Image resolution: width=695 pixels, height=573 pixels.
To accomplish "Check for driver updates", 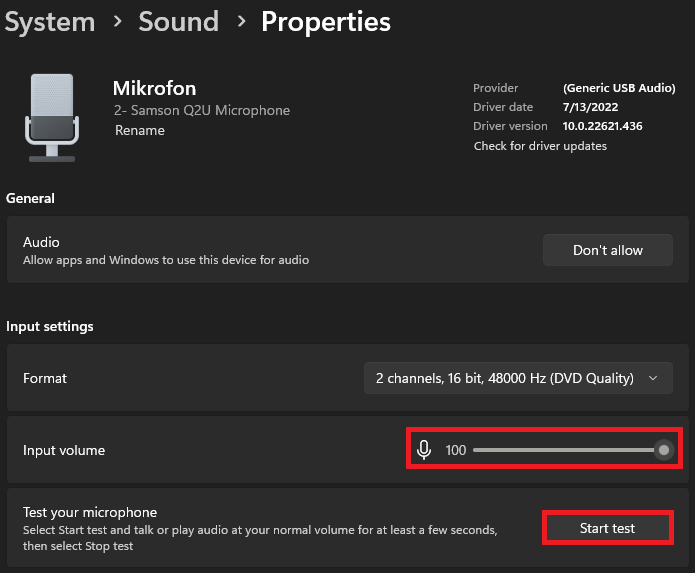I will point(540,146).
